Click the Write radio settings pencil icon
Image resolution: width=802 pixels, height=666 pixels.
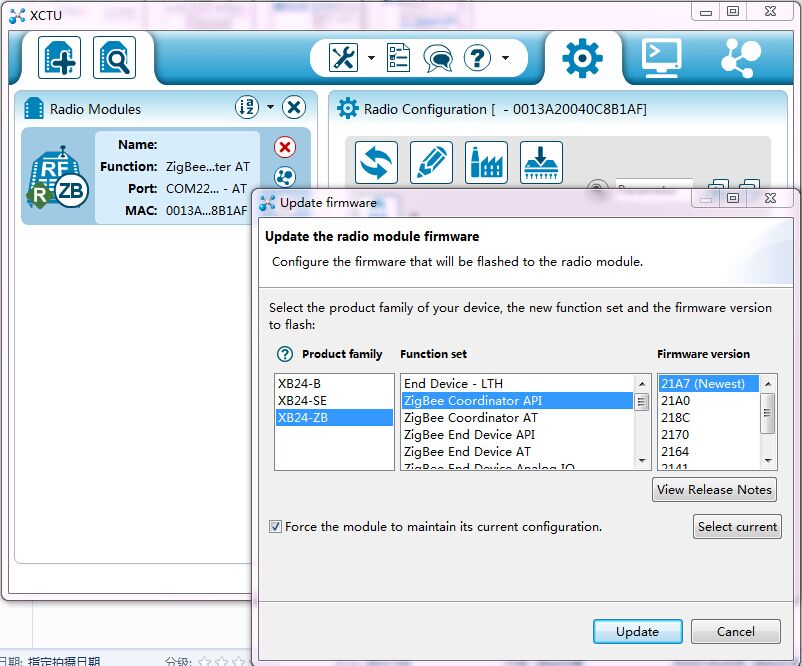[x=431, y=163]
